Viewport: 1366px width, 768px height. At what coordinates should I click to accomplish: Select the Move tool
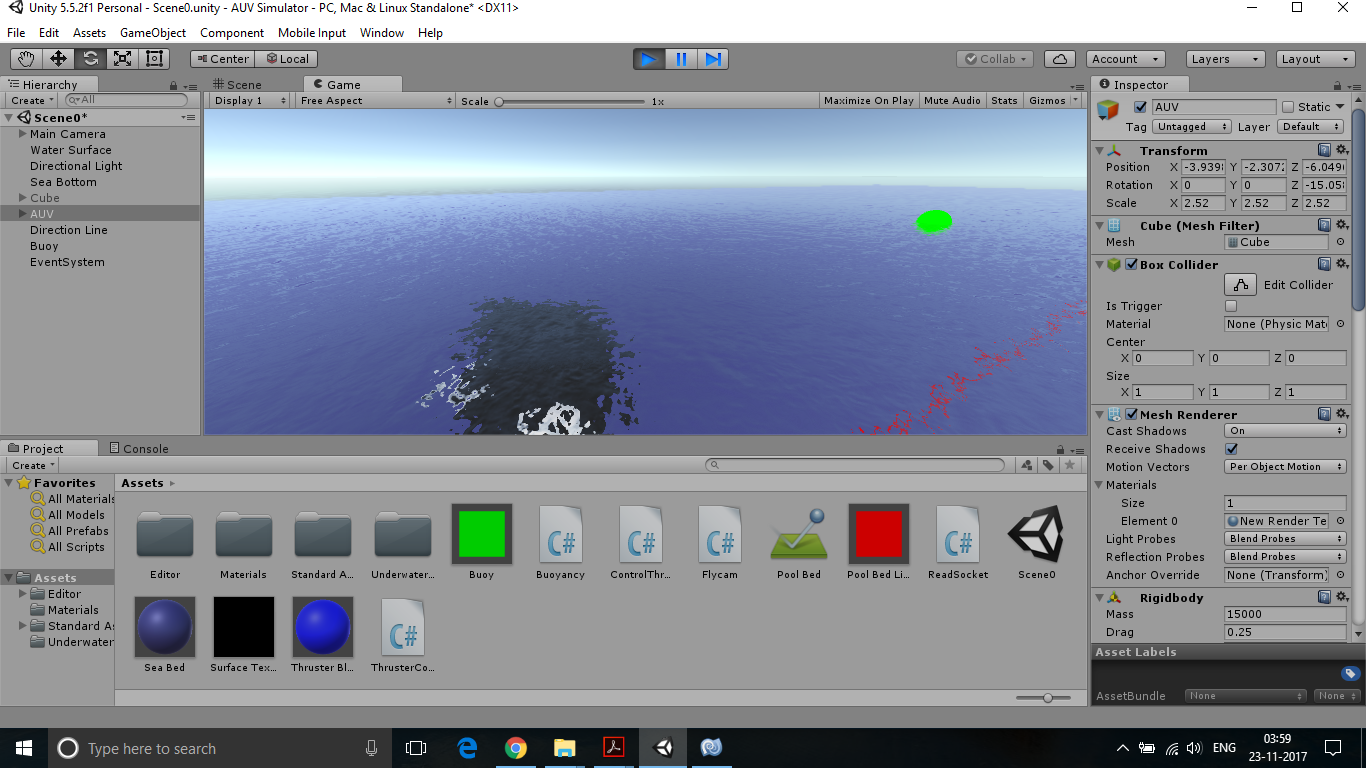pos(58,58)
